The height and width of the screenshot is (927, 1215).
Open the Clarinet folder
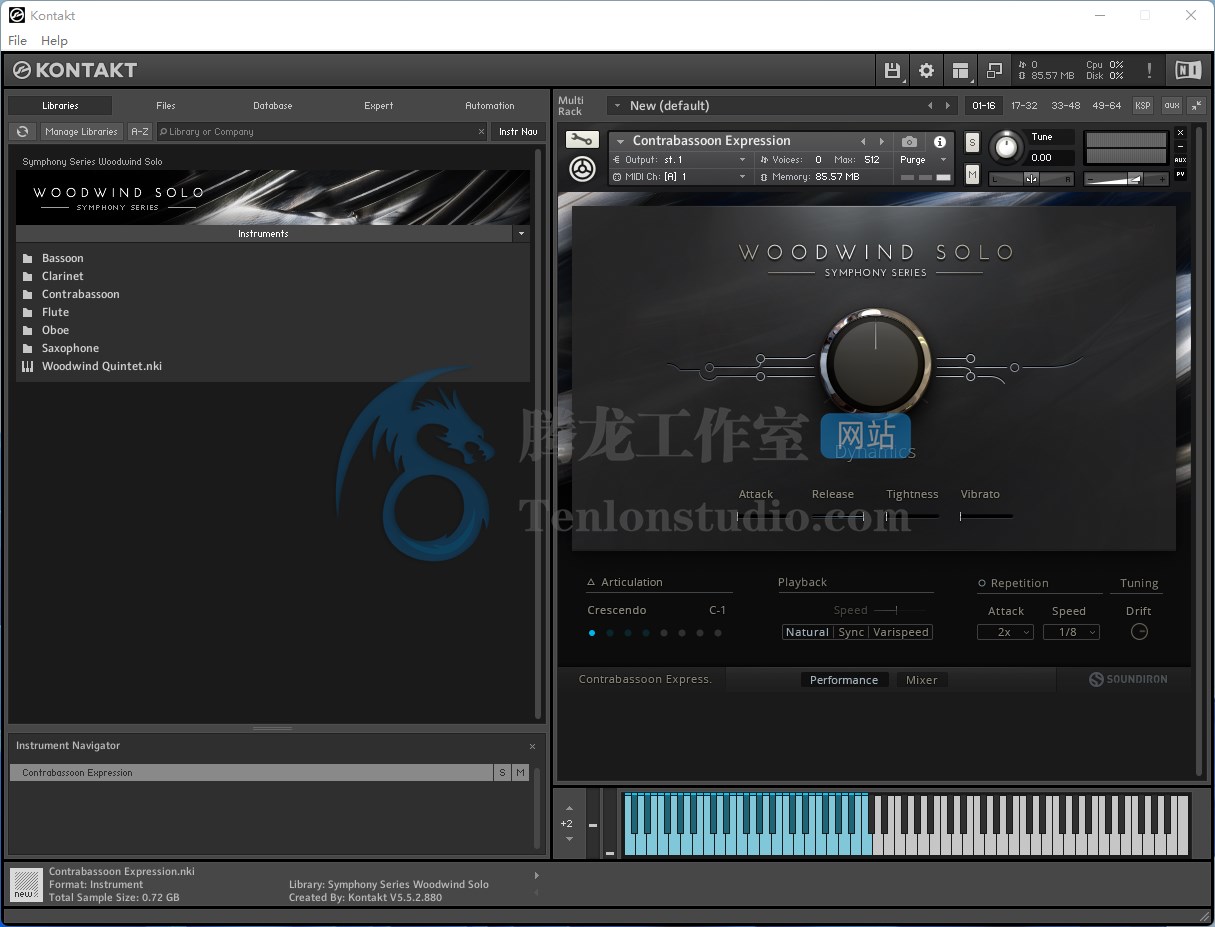(x=63, y=276)
